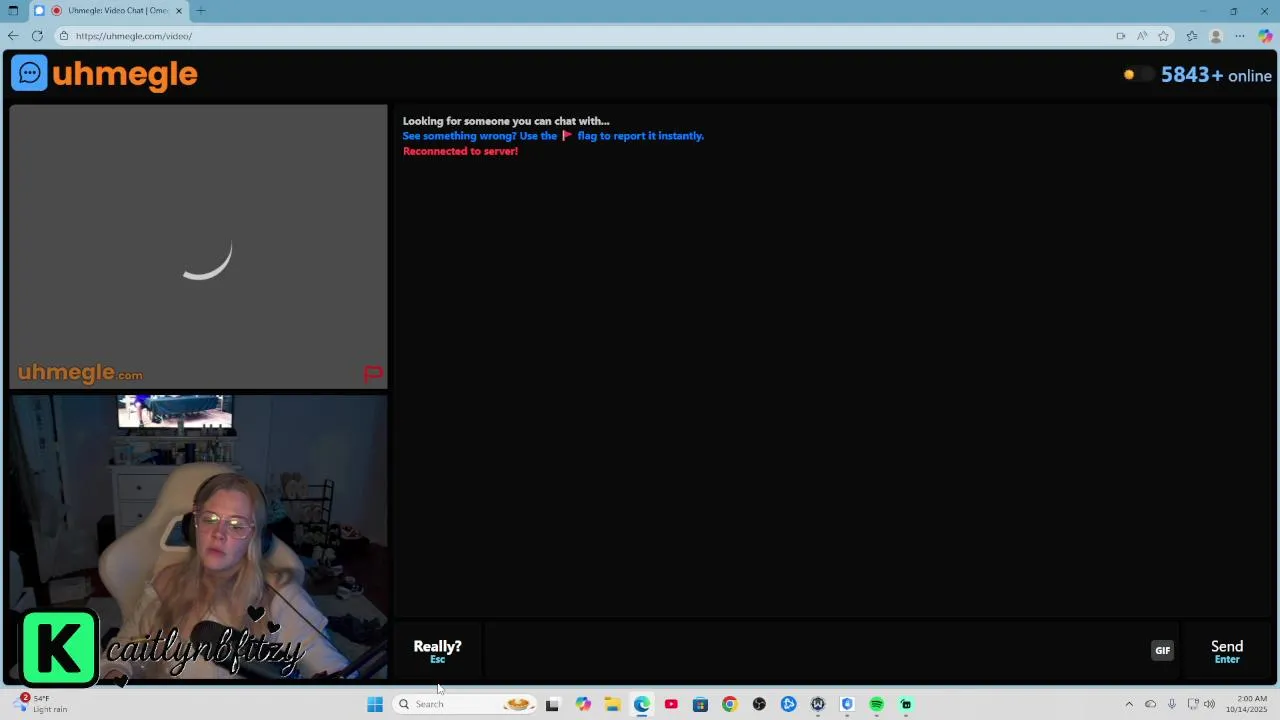
Task: Click the '5843+ online' counter text
Action: coord(1216,75)
